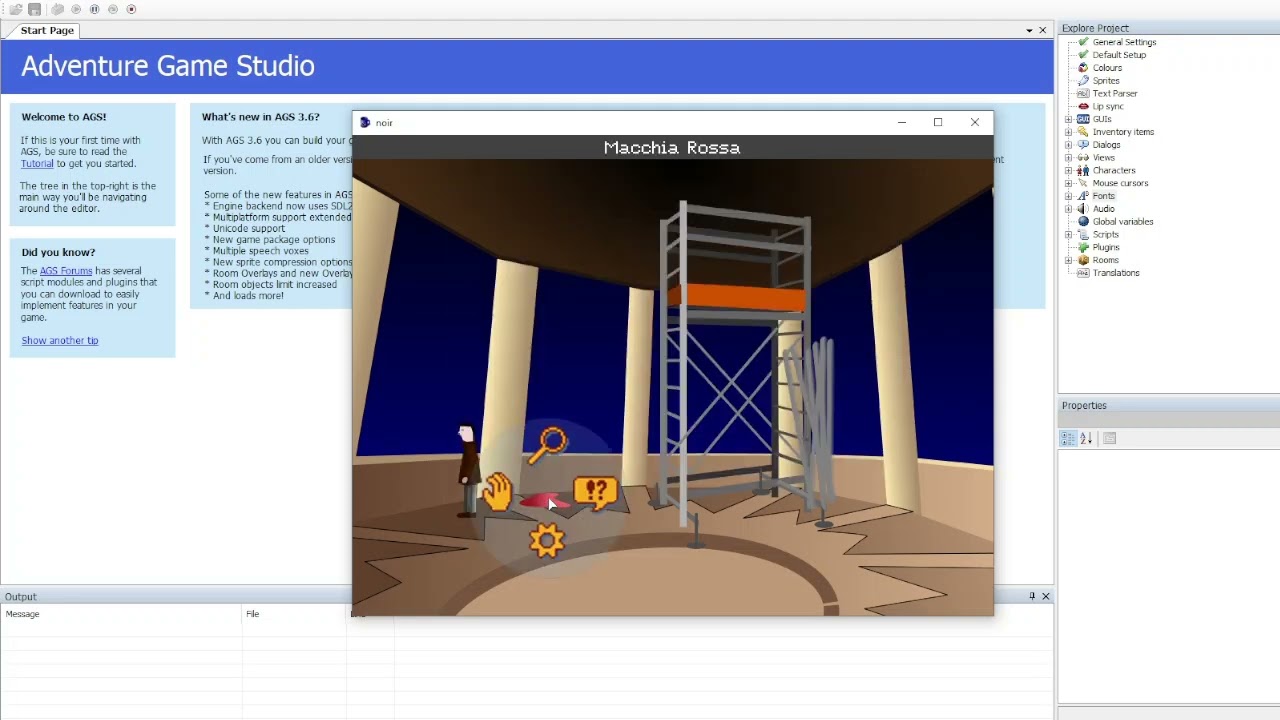This screenshot has width=1280, height=720.
Task: Click the Save toolbar icon
Action: coord(35,9)
